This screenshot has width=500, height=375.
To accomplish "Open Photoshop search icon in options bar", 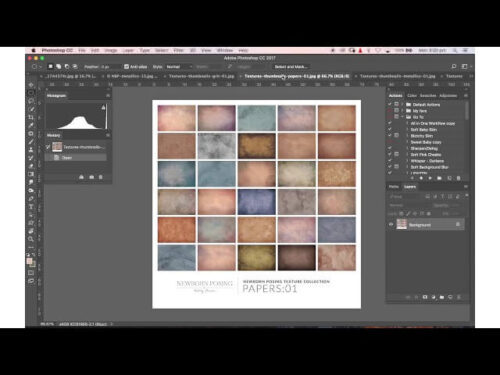I will point(454,67).
